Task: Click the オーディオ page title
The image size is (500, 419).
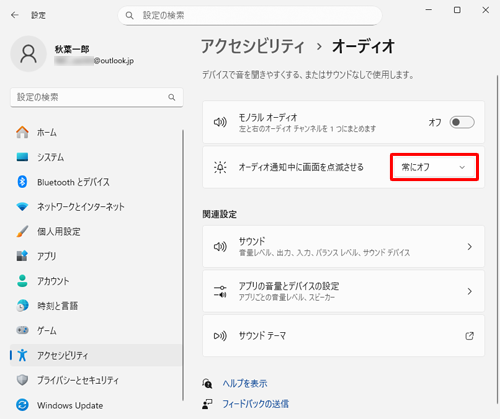Action: coord(363,46)
